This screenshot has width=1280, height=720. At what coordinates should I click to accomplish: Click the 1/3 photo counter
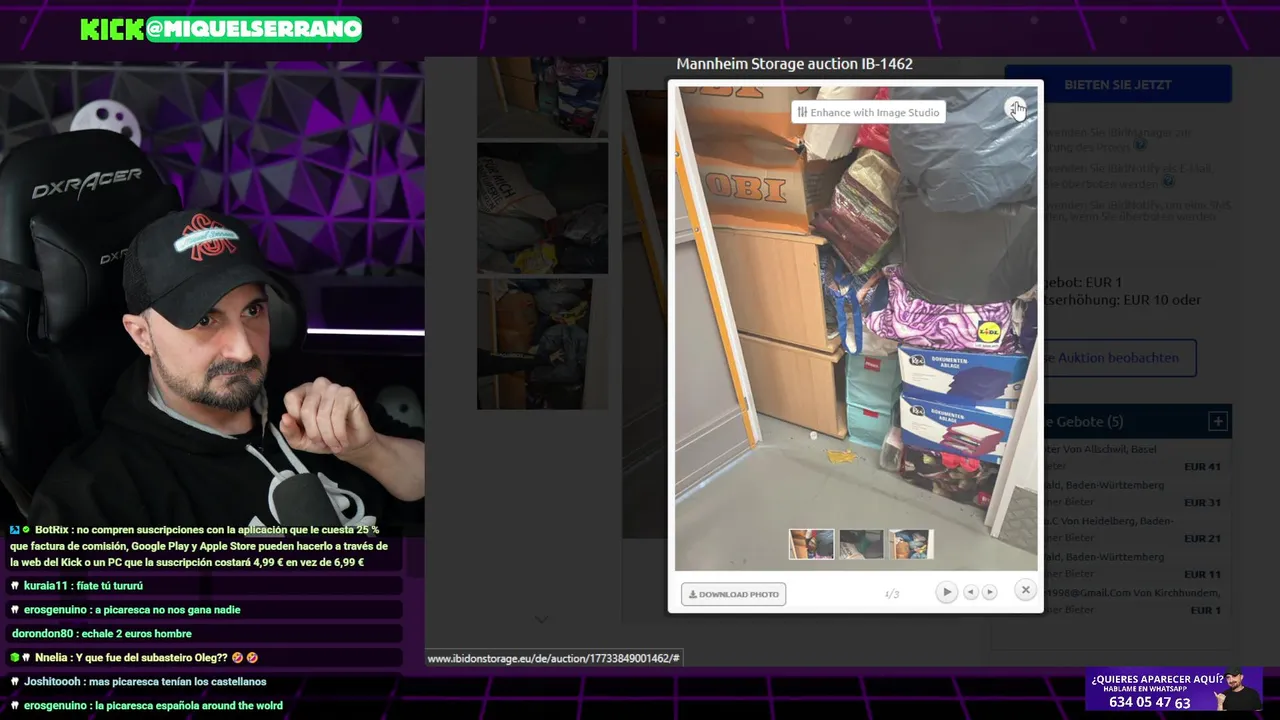tap(892, 594)
